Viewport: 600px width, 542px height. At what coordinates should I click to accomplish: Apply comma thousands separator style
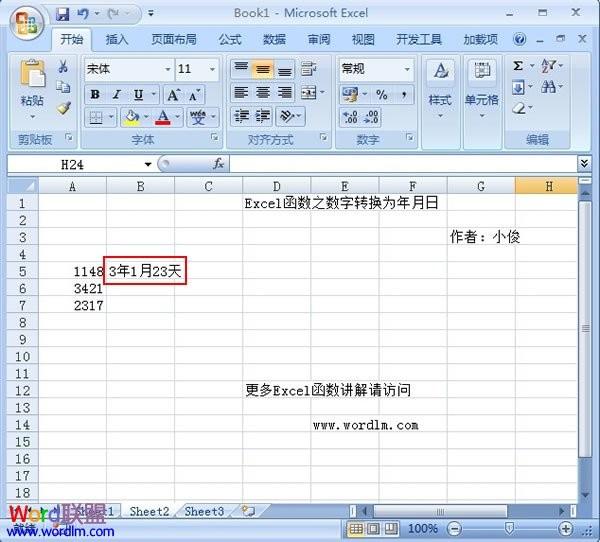coord(404,95)
